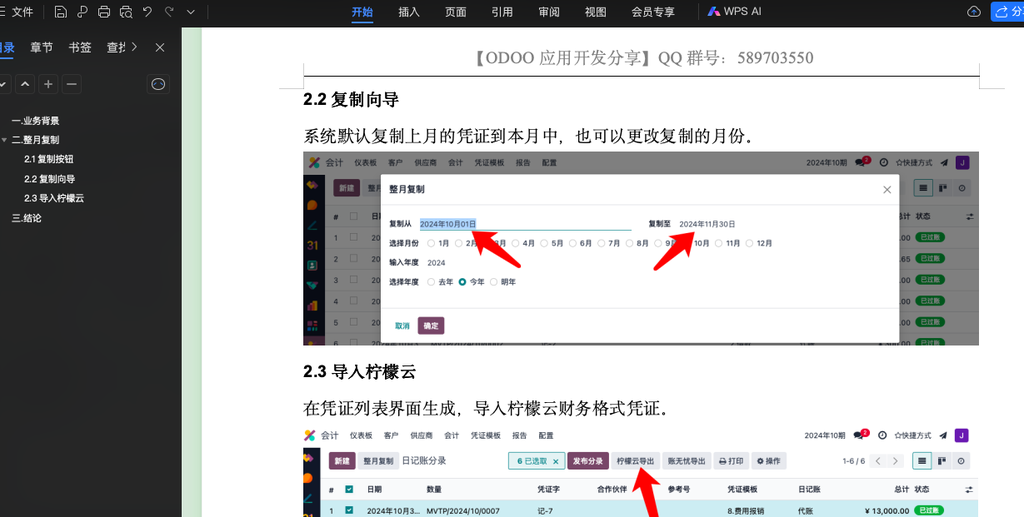This screenshot has width=1024, height=517.
Task: Open the 查找 tab in navigation pane
Action: (116, 47)
